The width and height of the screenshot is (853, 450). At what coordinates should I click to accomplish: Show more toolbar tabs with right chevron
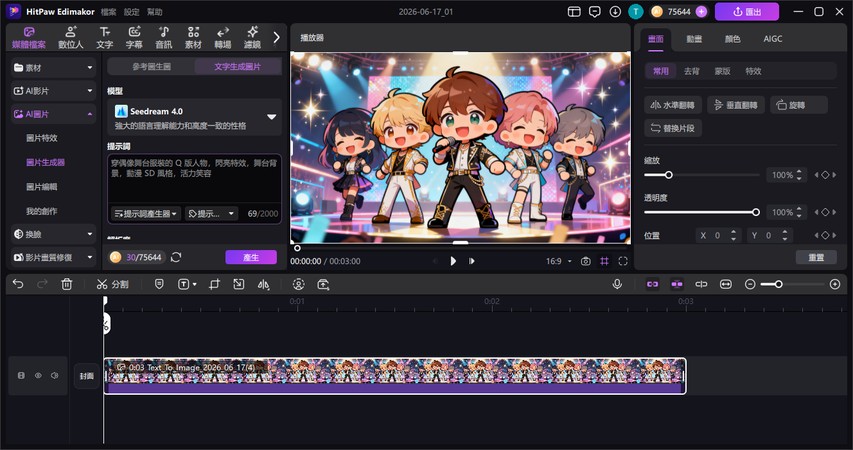(x=276, y=37)
